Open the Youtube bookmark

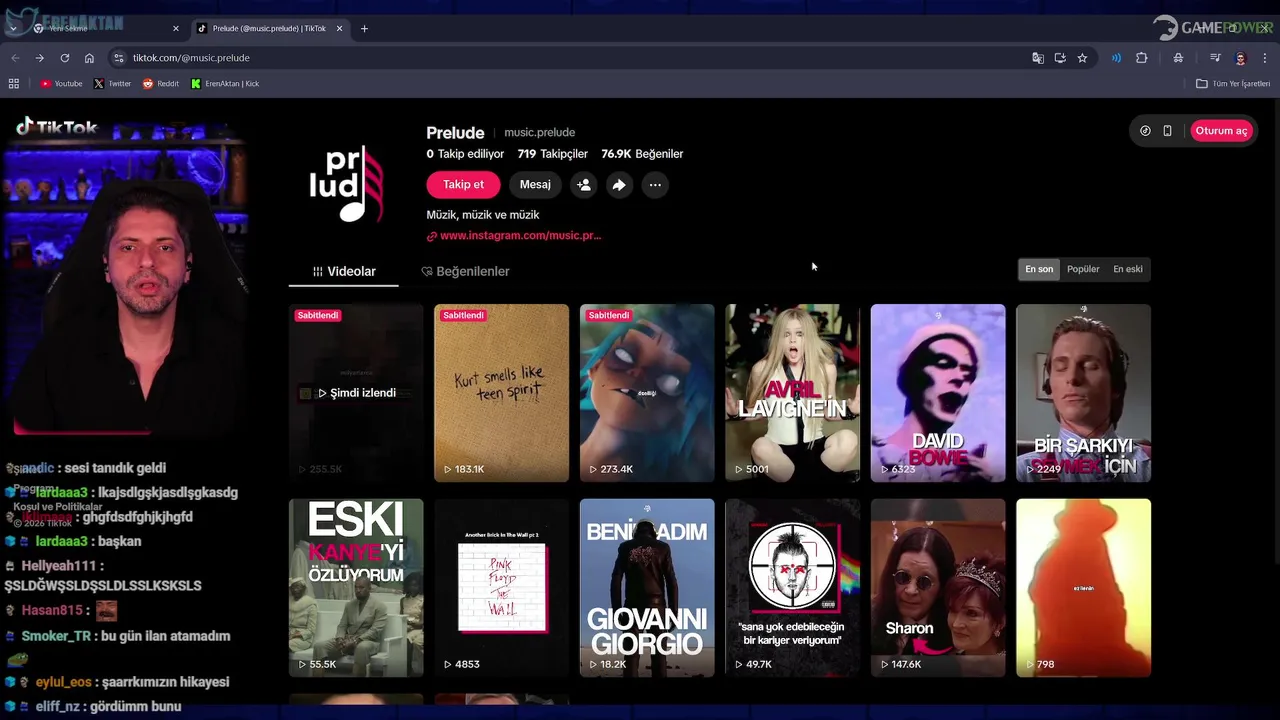tap(61, 84)
